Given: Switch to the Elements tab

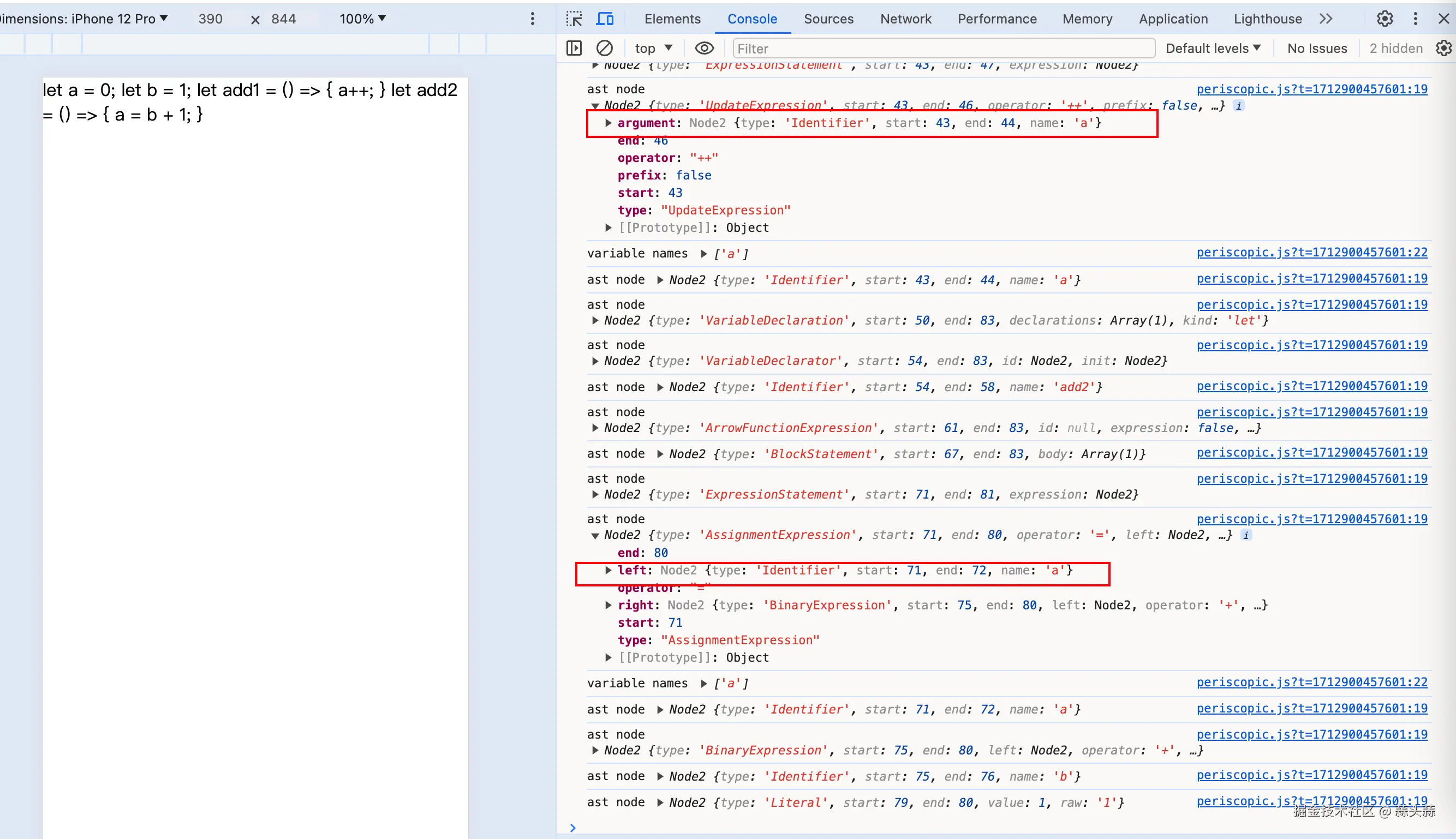Looking at the screenshot, I should [x=672, y=19].
